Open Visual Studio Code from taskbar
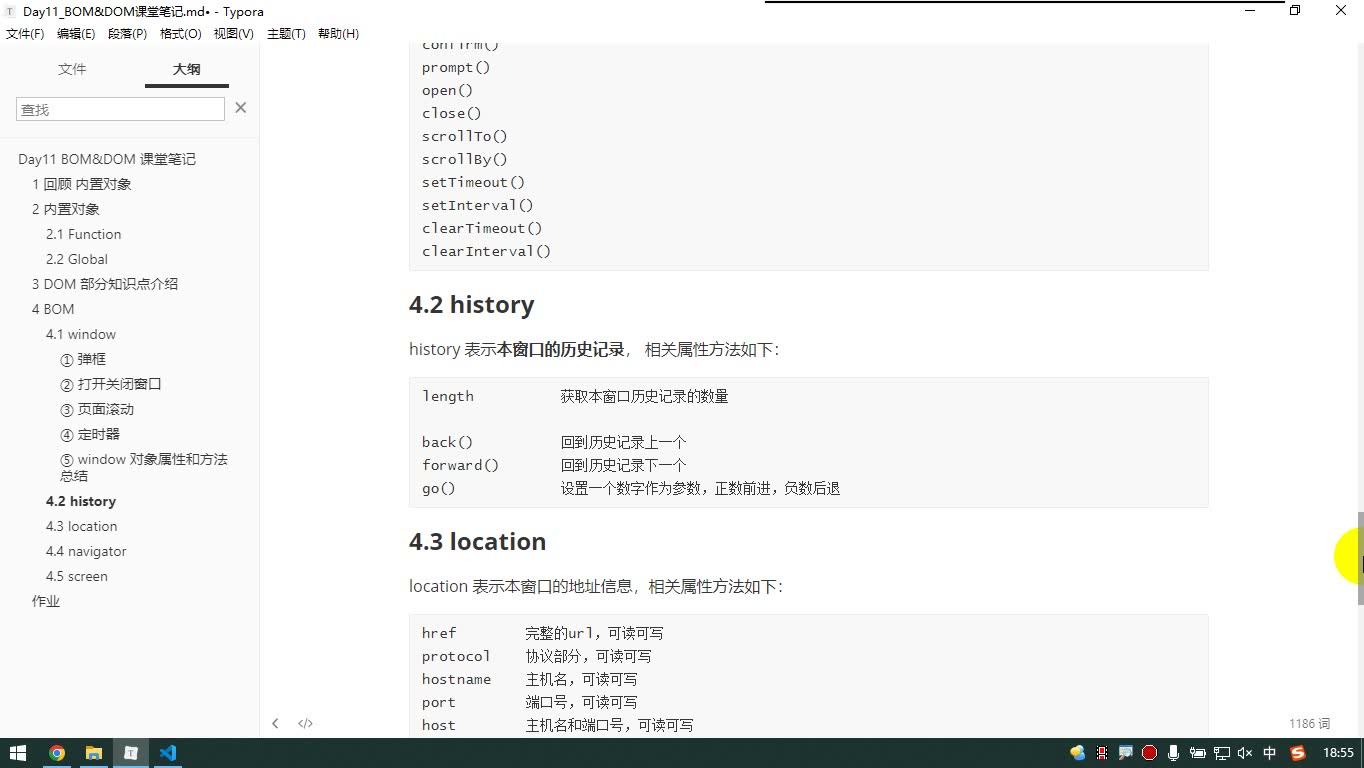Image resolution: width=1364 pixels, height=768 pixels. 168,753
